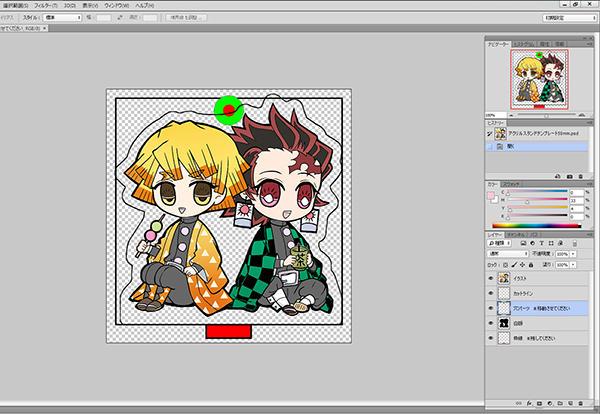
Task: Adjust the Magenta (M) slider
Action: tap(537, 200)
